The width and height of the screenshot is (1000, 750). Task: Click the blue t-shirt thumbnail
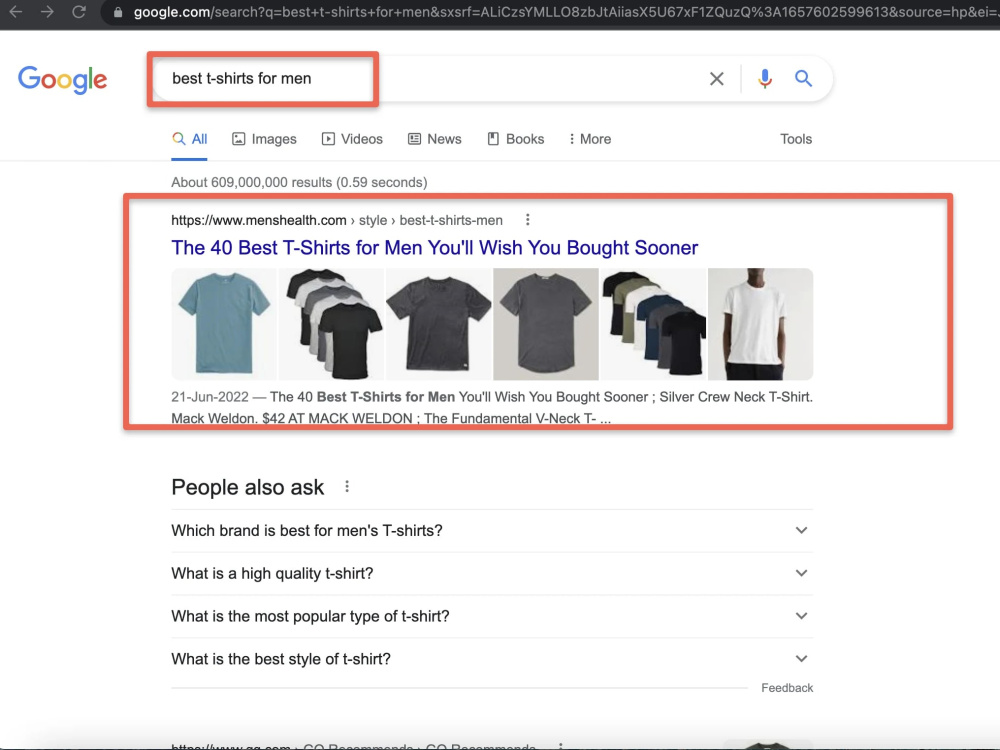pos(224,324)
